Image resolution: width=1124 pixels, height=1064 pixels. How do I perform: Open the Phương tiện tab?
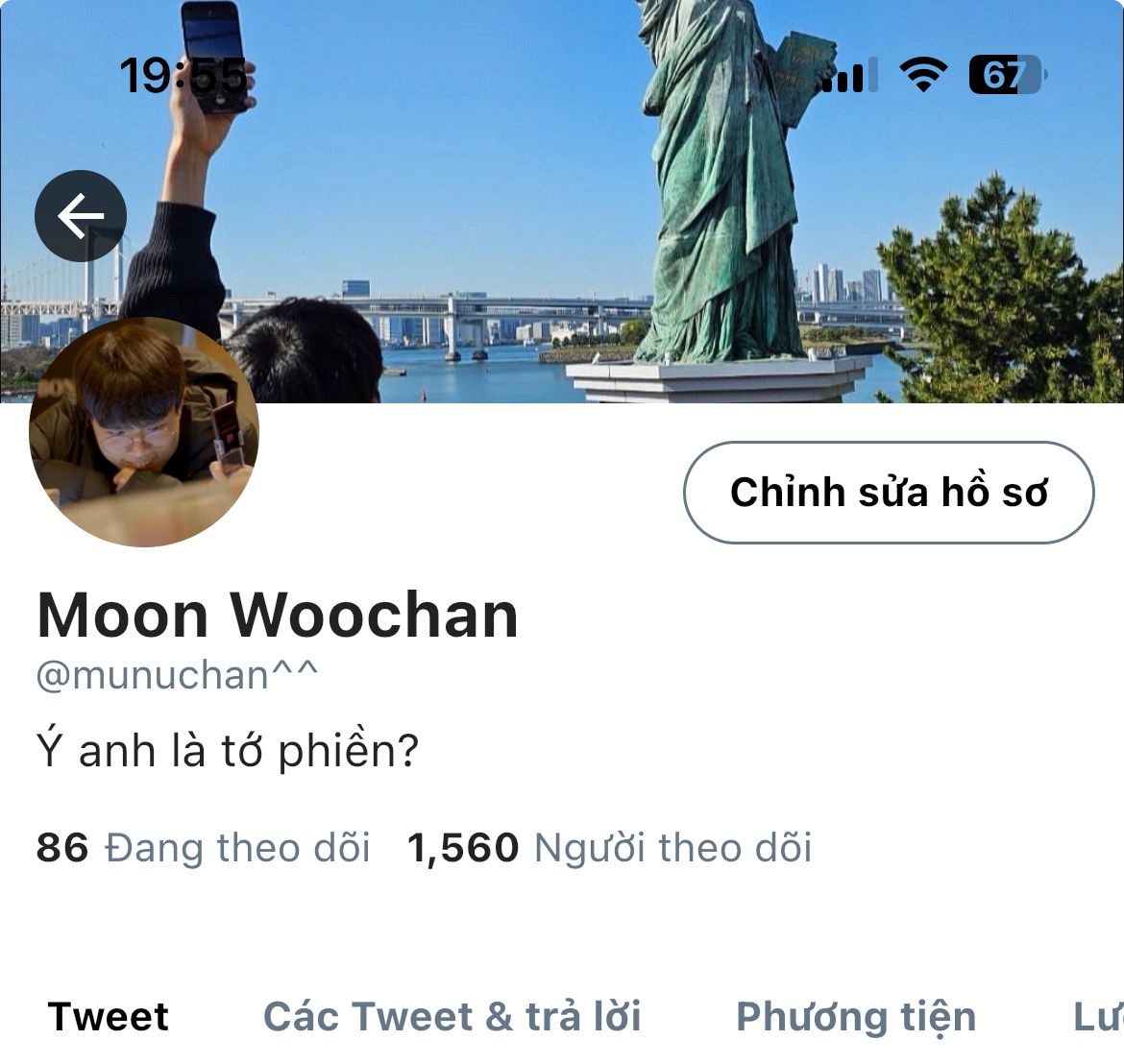click(x=856, y=1018)
